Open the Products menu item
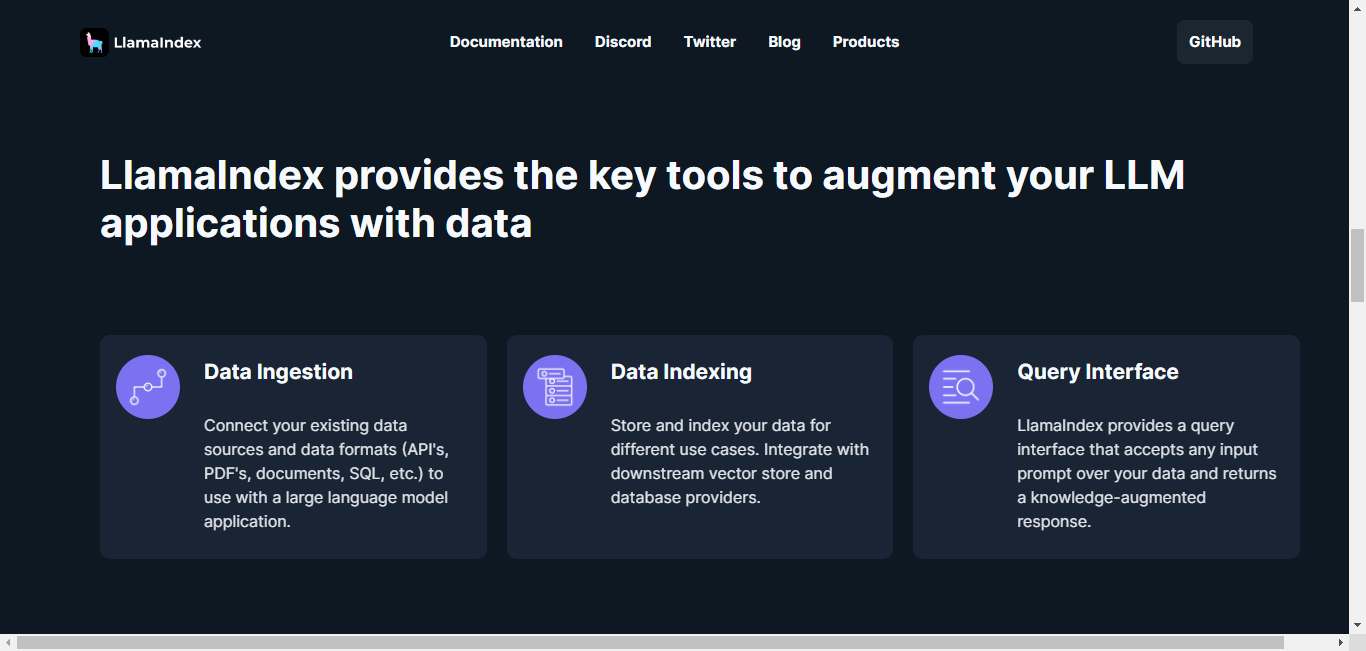This screenshot has height=651, width=1366. (866, 42)
